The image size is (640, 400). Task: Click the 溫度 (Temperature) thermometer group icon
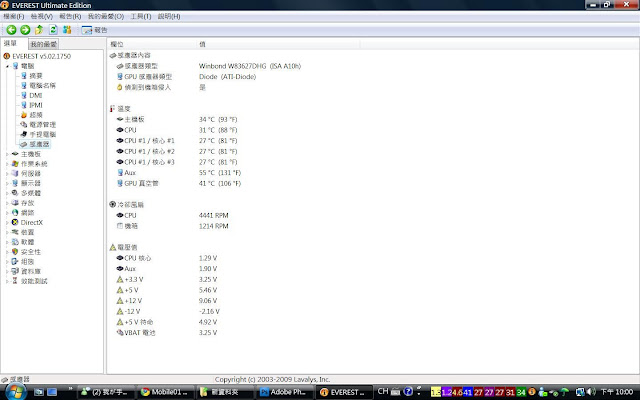tap(112, 109)
